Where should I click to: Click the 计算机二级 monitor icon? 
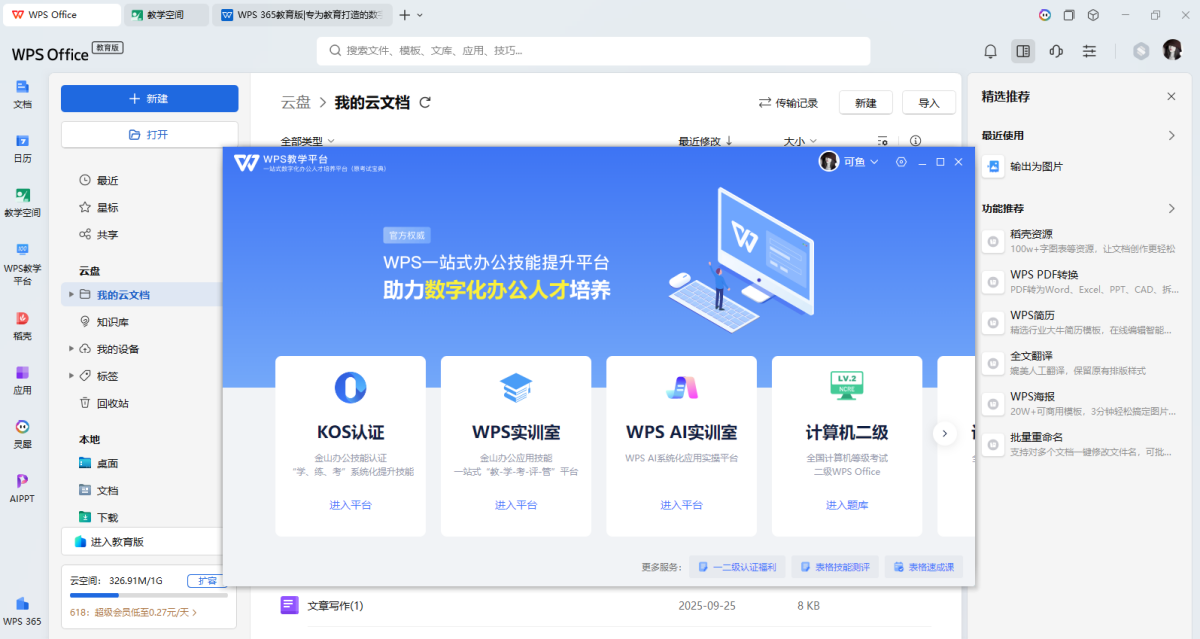coord(847,386)
